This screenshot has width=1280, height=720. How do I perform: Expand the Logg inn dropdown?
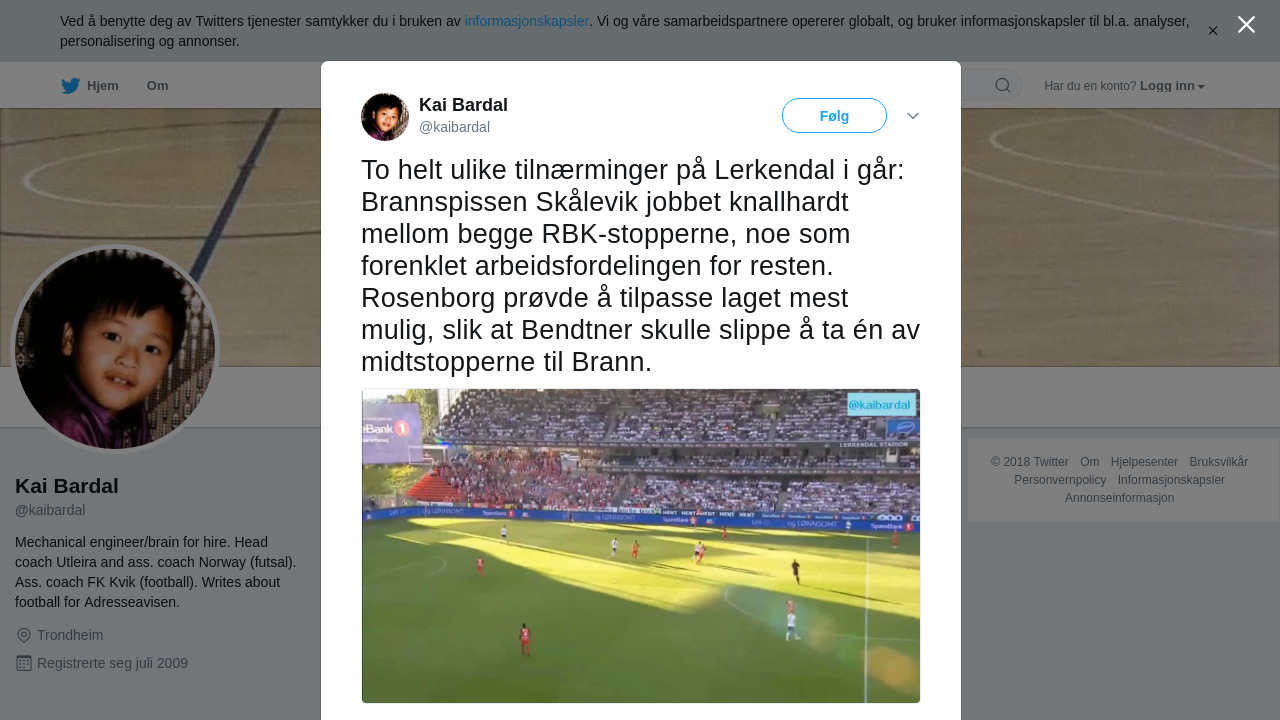[x=1172, y=86]
